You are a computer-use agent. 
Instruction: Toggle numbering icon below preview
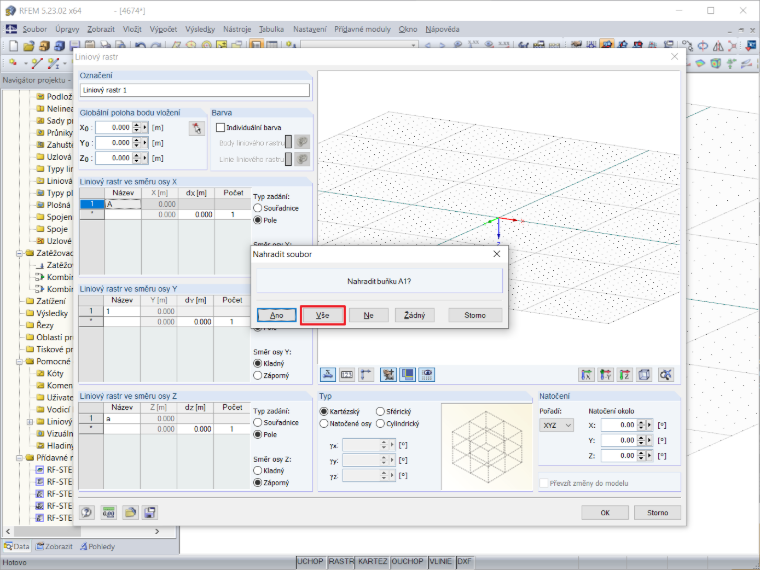(x=347, y=374)
